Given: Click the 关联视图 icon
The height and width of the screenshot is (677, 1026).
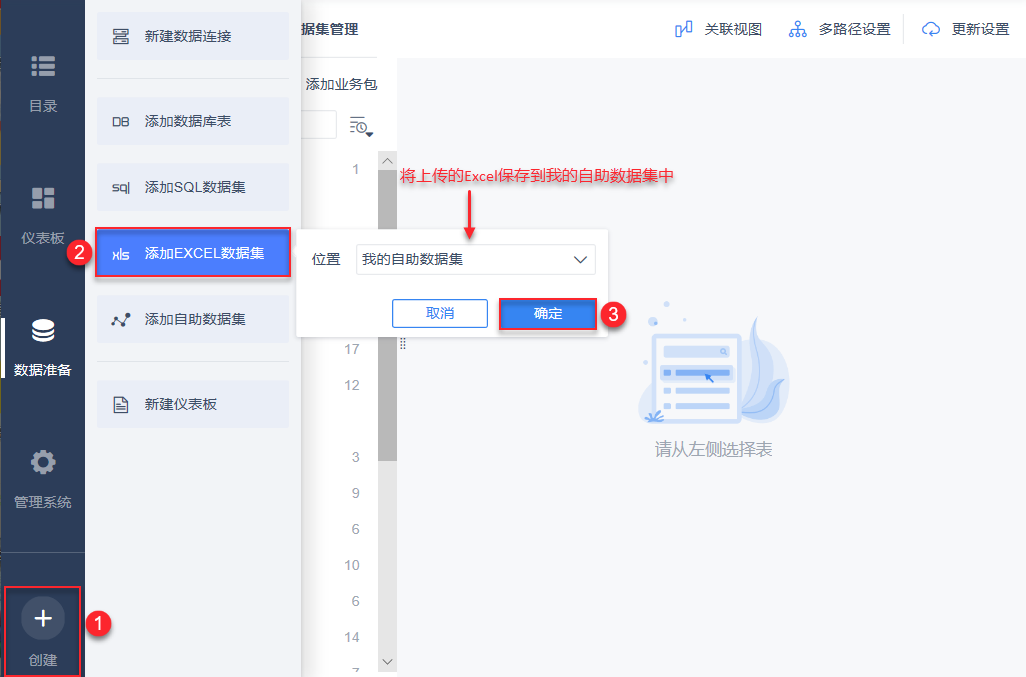Looking at the screenshot, I should coord(684,29).
